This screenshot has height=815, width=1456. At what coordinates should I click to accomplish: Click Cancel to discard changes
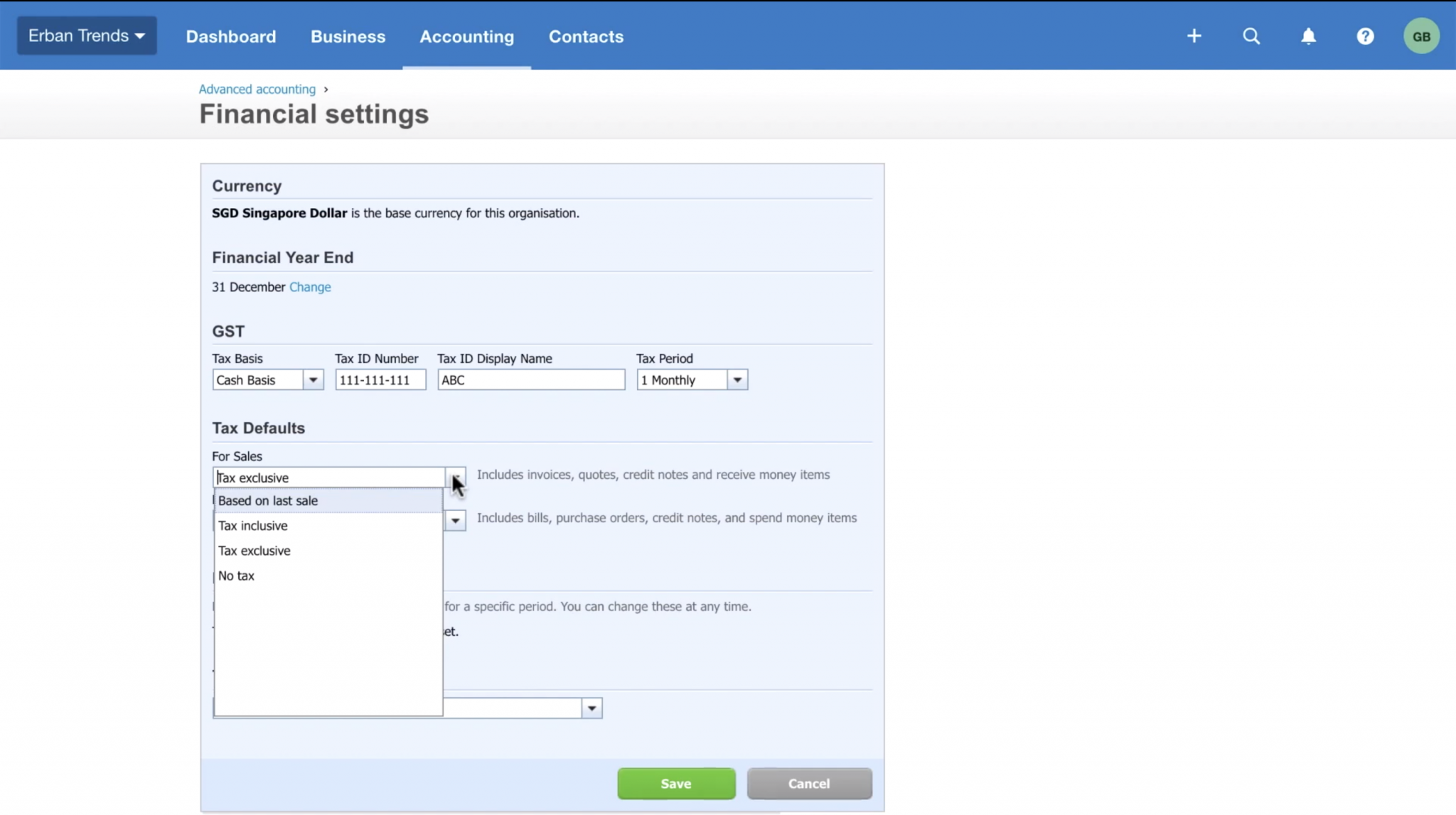[808, 783]
